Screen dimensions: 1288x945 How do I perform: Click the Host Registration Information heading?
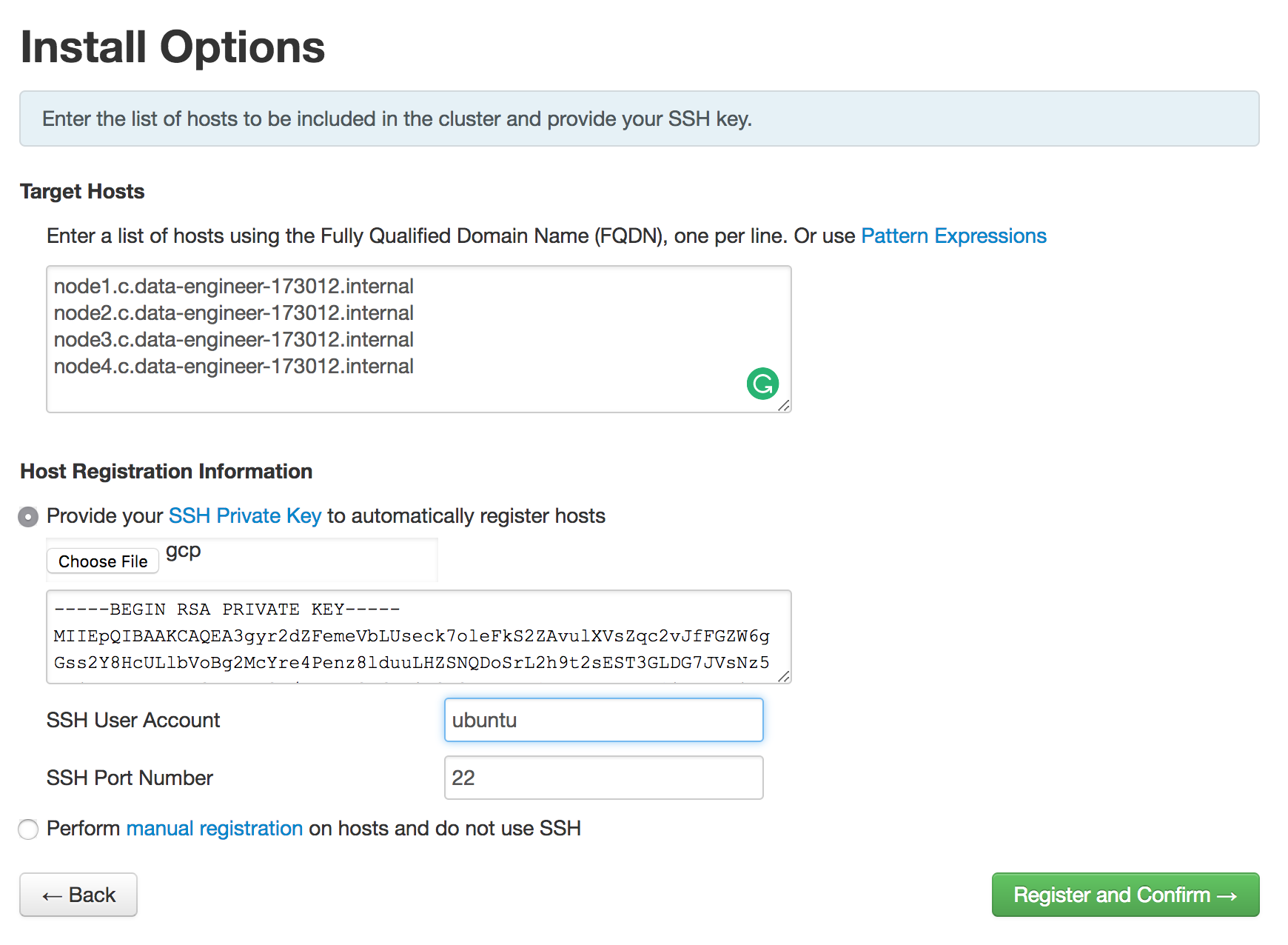pyautogui.click(x=167, y=471)
